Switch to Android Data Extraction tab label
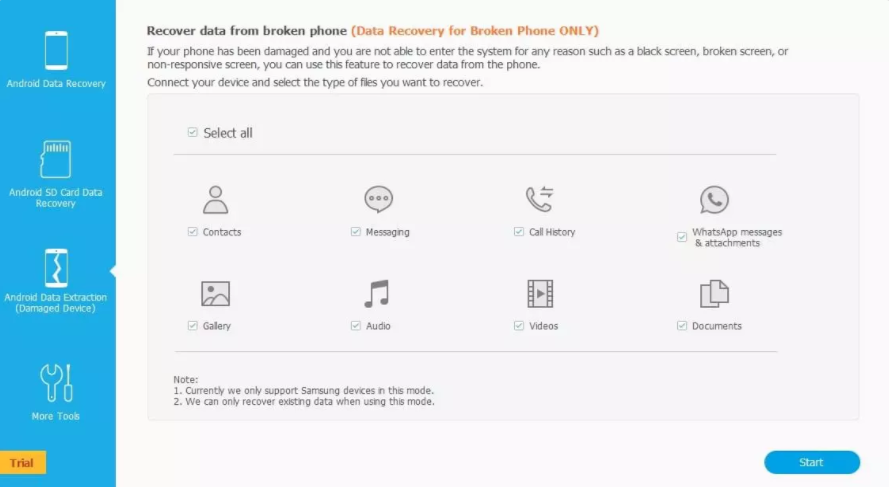 (x=56, y=303)
